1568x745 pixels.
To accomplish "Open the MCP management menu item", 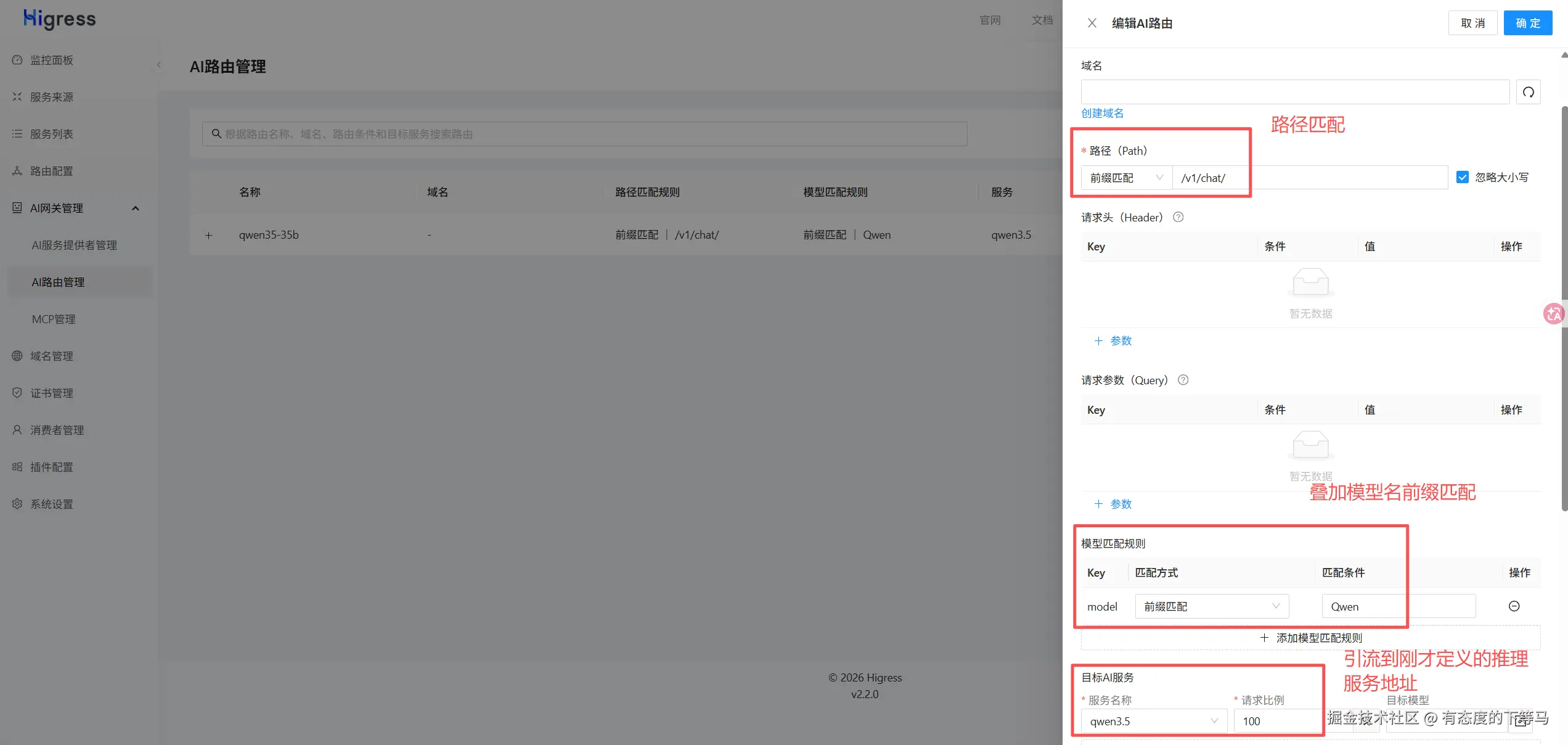I will coord(54,319).
